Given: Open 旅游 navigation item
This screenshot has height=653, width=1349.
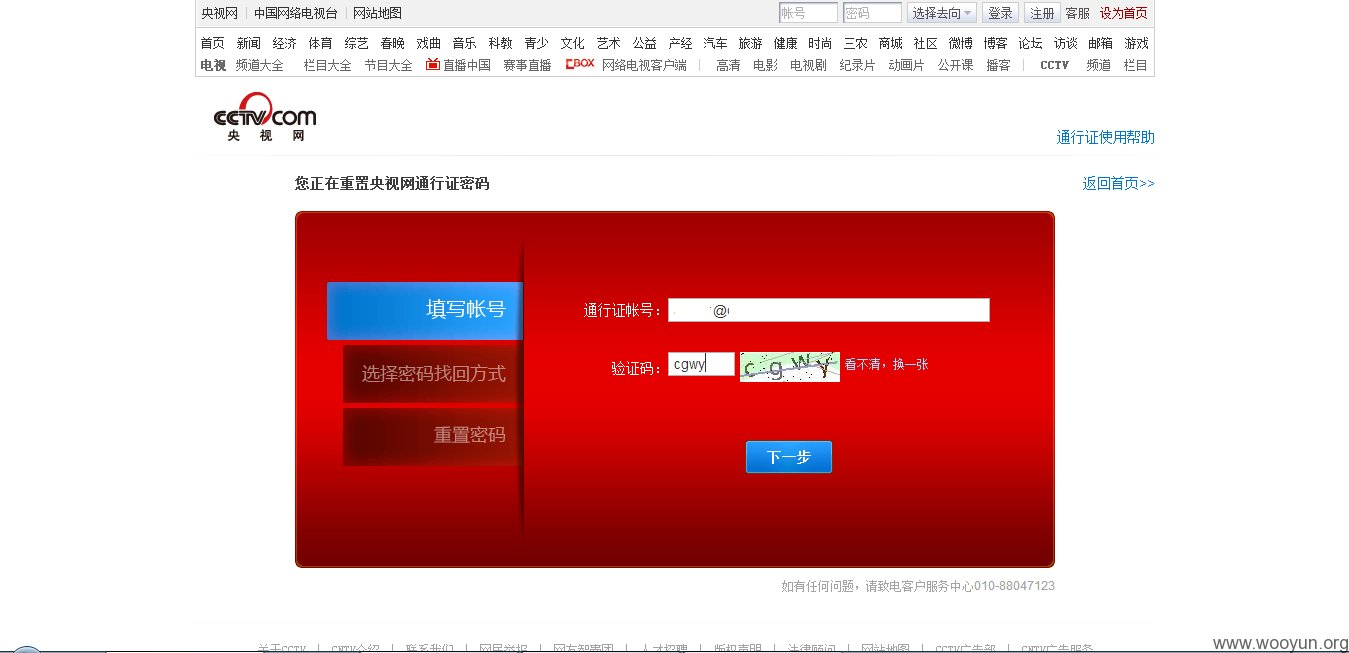Looking at the screenshot, I should [x=750, y=43].
